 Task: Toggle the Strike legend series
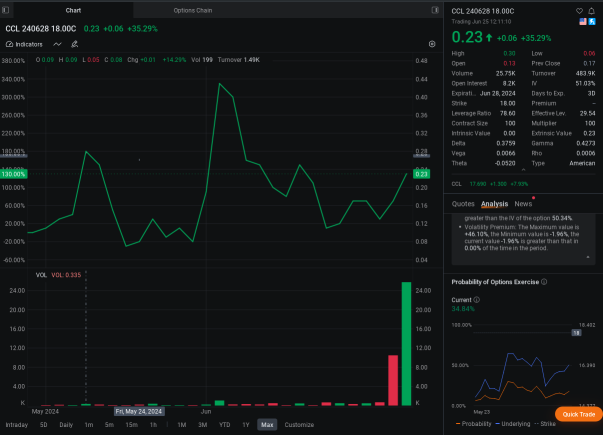point(545,424)
